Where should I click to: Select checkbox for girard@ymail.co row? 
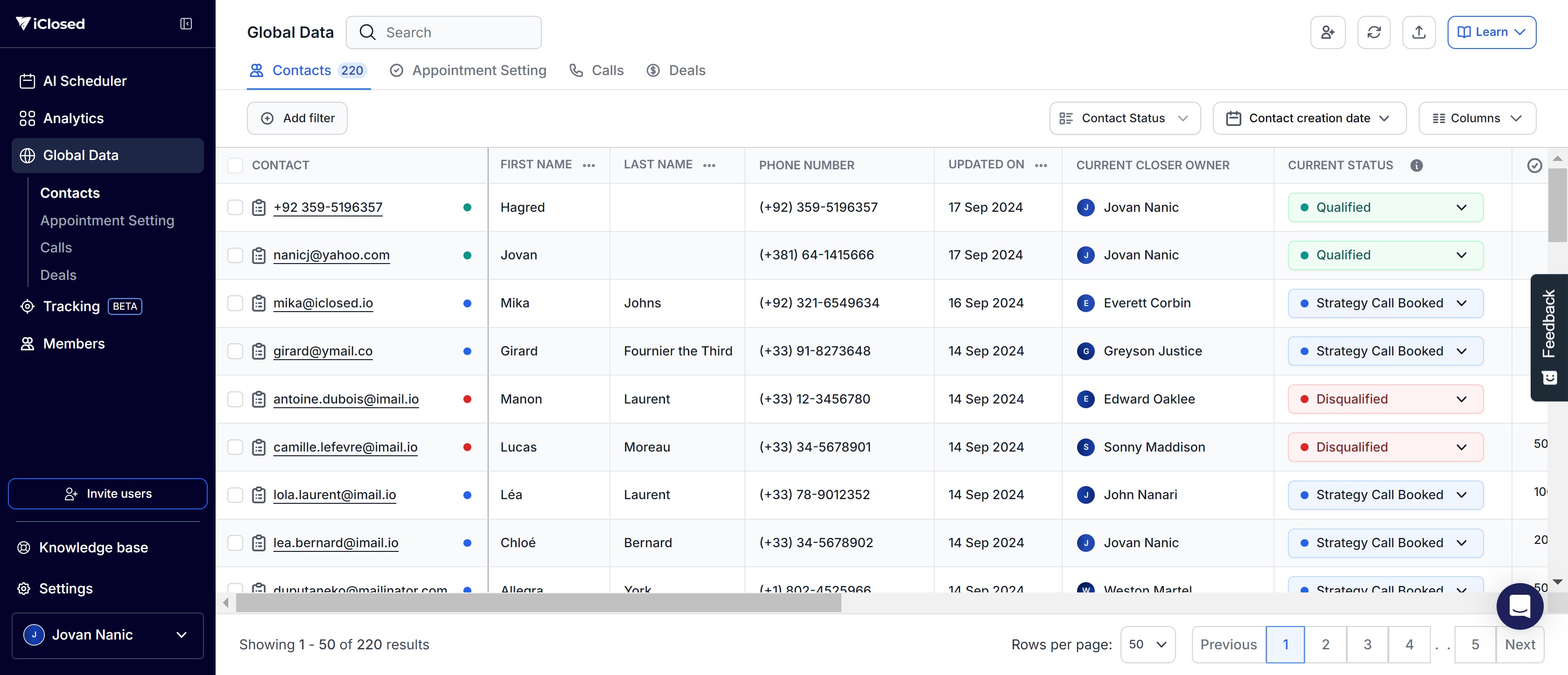click(x=235, y=351)
